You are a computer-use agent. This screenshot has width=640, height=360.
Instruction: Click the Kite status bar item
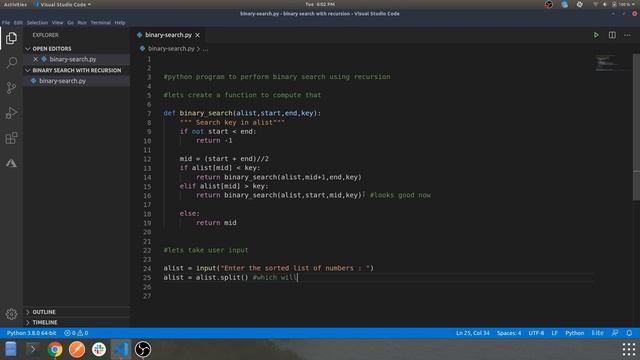[x=598, y=333]
